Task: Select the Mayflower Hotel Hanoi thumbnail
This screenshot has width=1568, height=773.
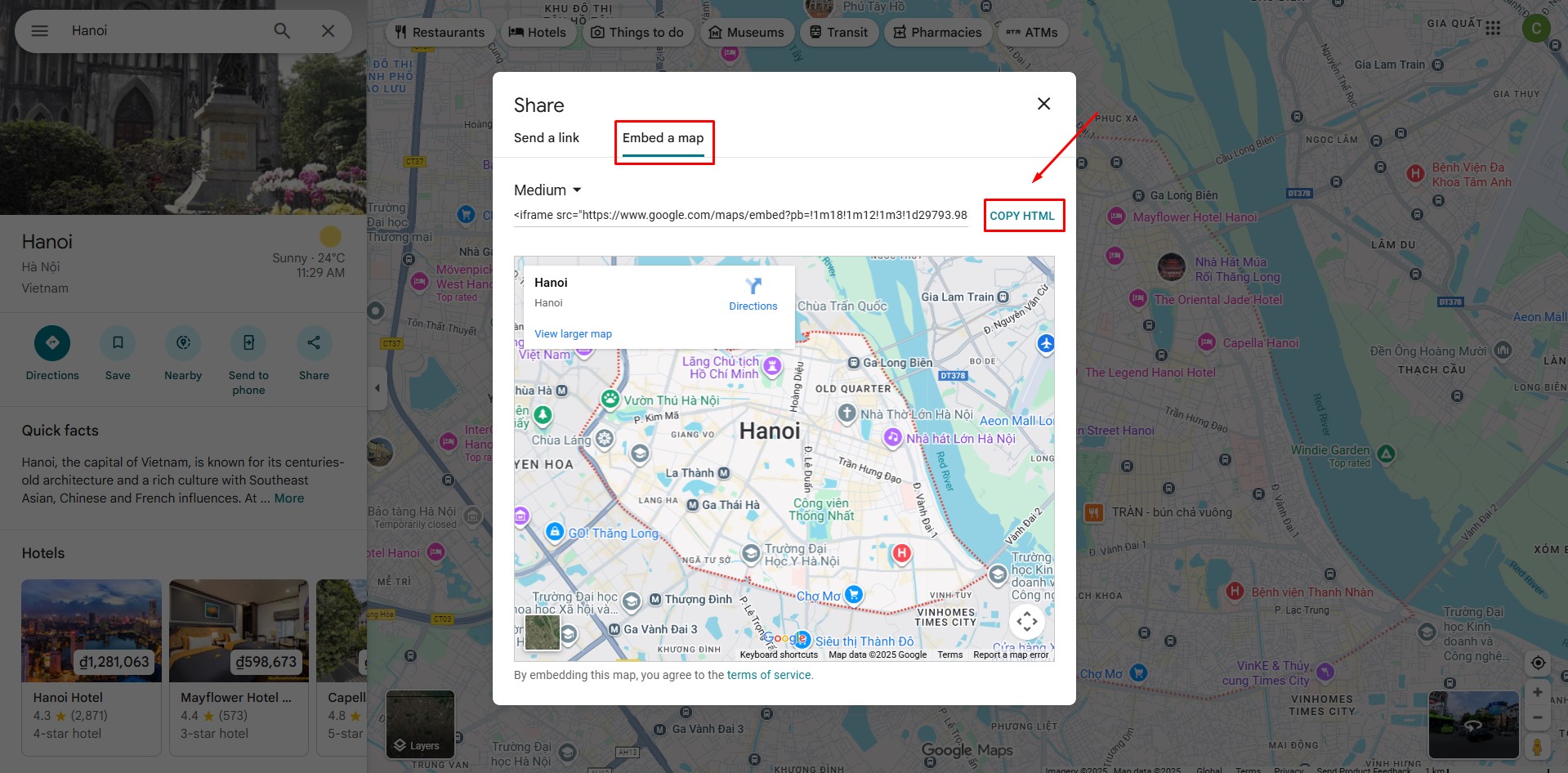Action: click(x=239, y=629)
